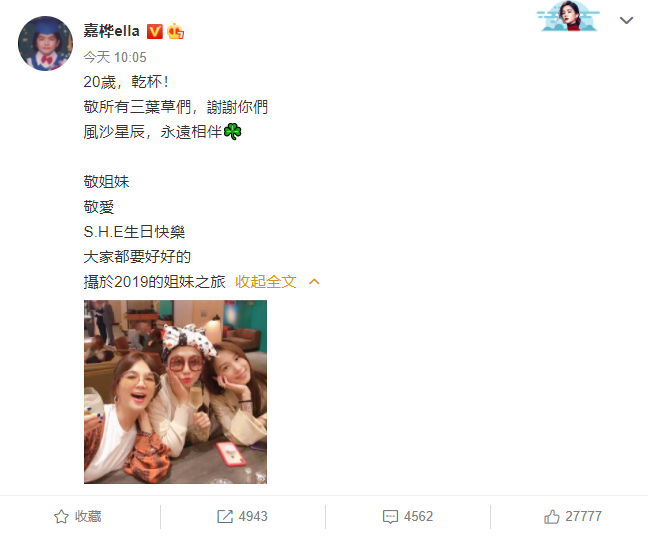Click the orange V verified badge

(x=155, y=31)
